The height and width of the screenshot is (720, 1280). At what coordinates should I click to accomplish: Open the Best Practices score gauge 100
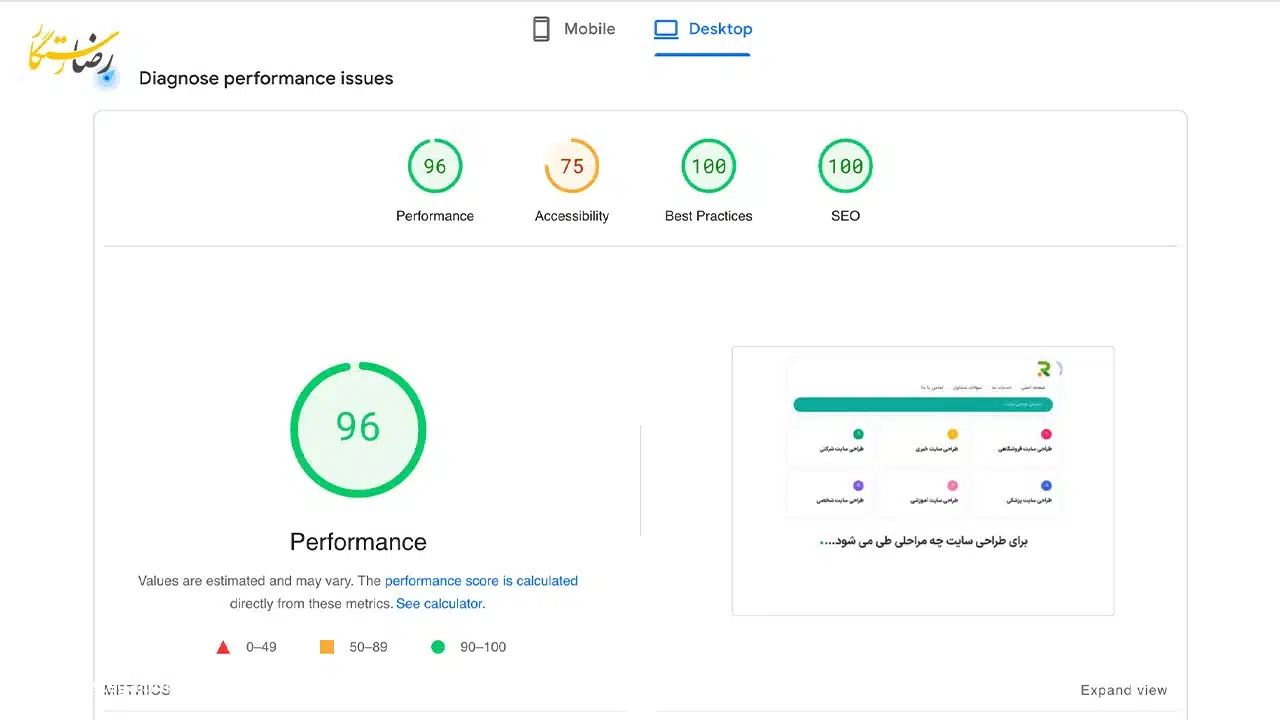pos(709,166)
